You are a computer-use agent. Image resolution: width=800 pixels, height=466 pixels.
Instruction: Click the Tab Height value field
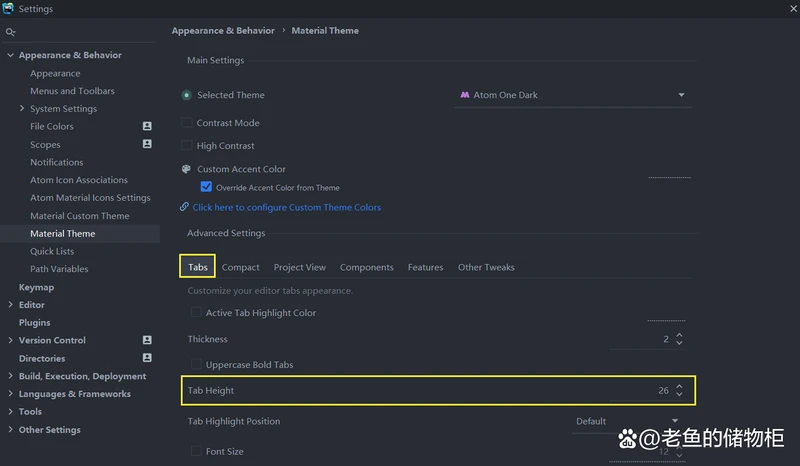641,390
